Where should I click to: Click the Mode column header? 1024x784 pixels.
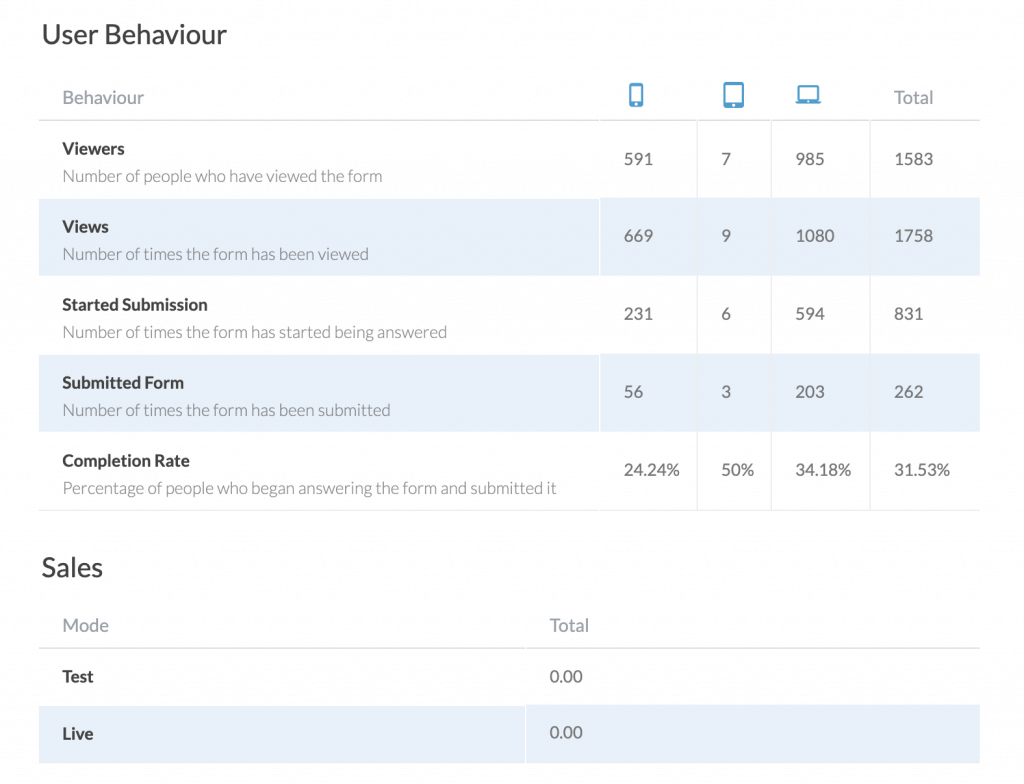(x=85, y=625)
